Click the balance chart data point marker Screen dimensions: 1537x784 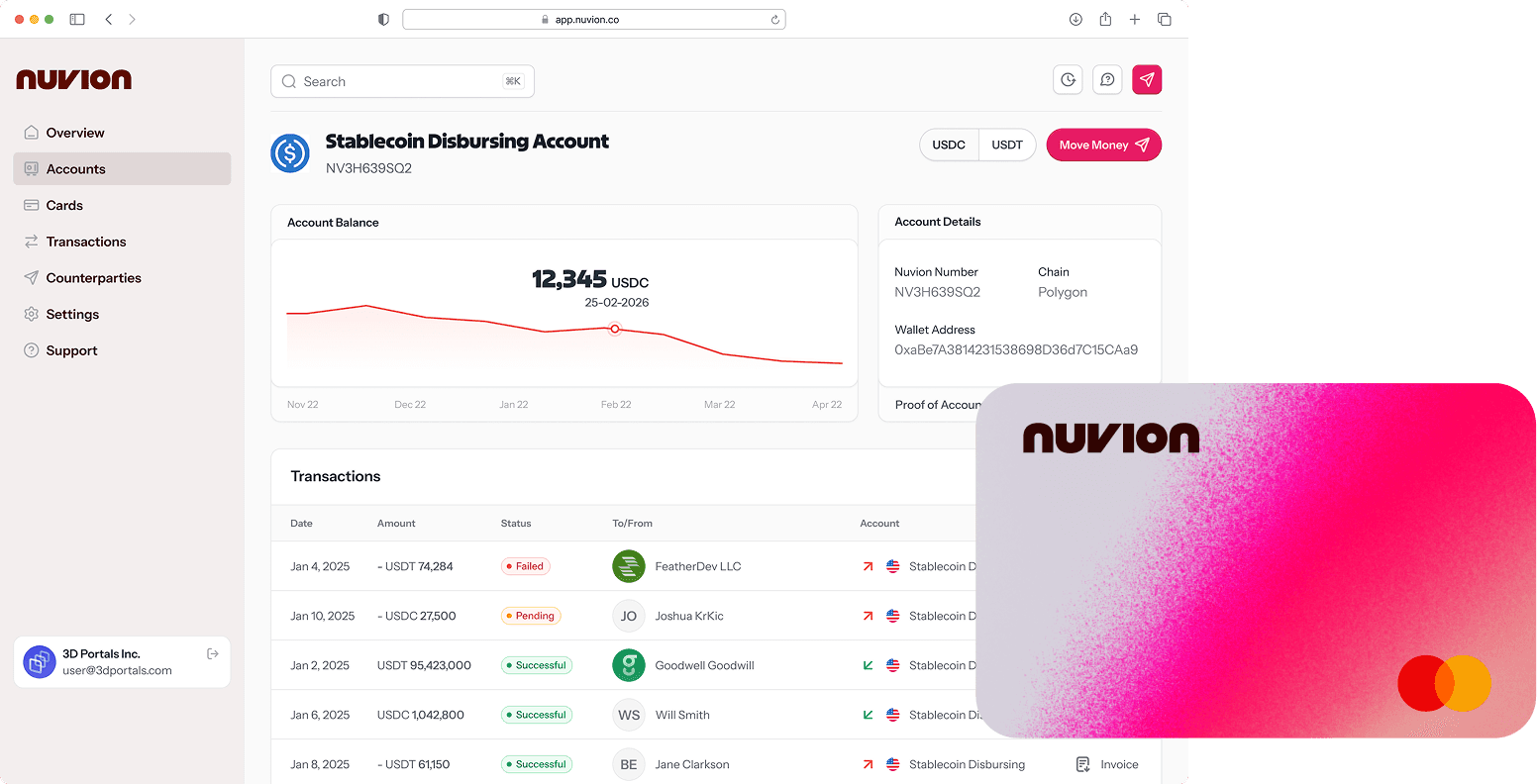click(615, 329)
